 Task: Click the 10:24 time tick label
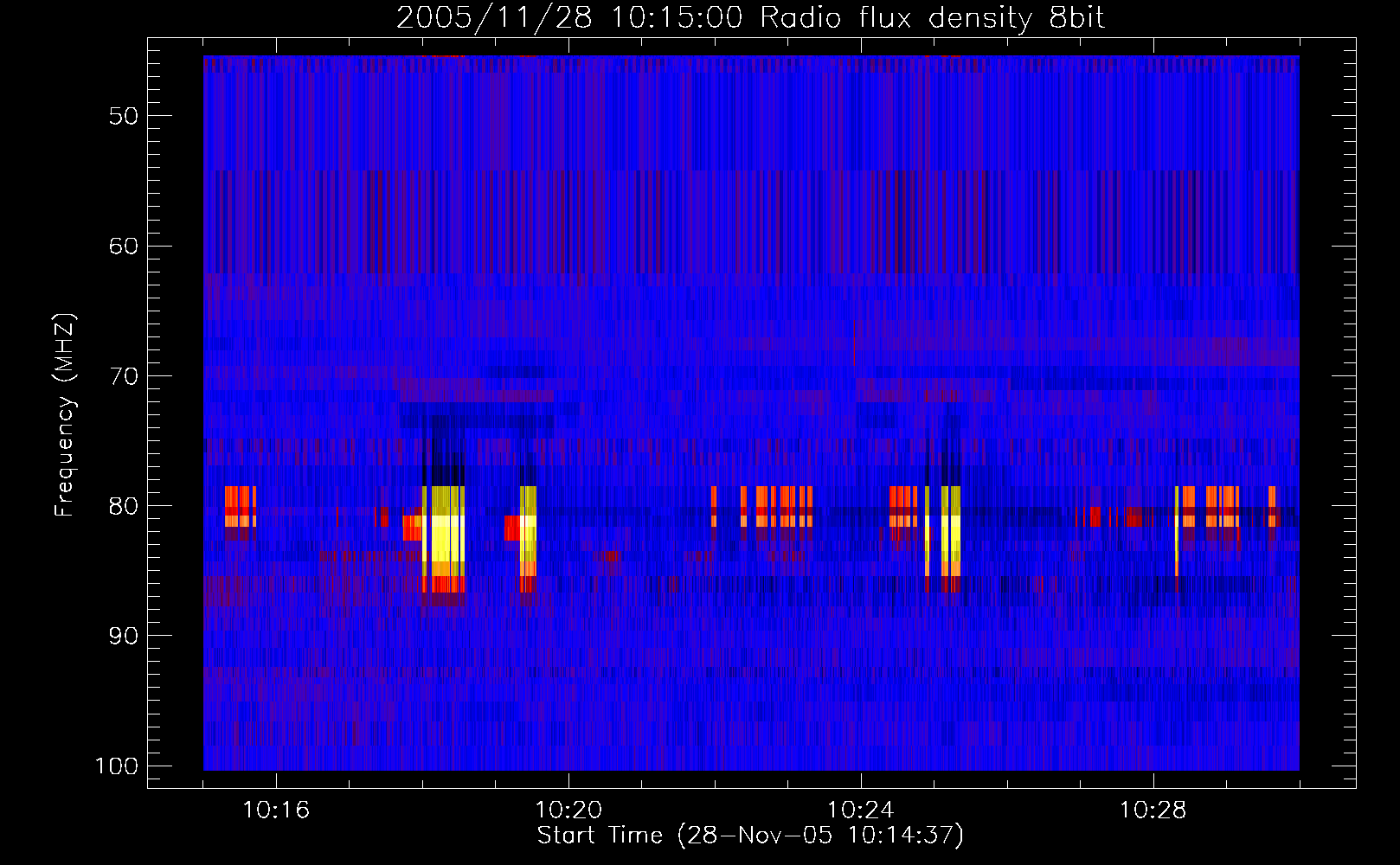pyautogui.click(x=861, y=811)
